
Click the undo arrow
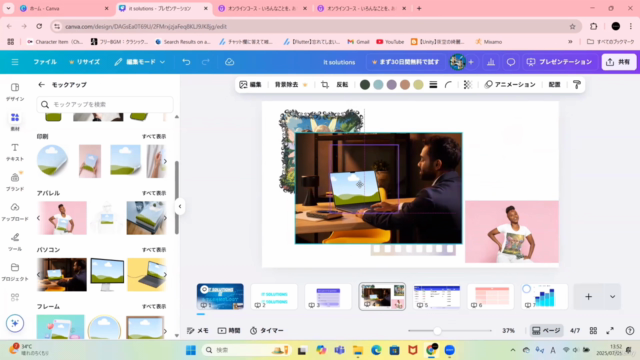pos(186,62)
